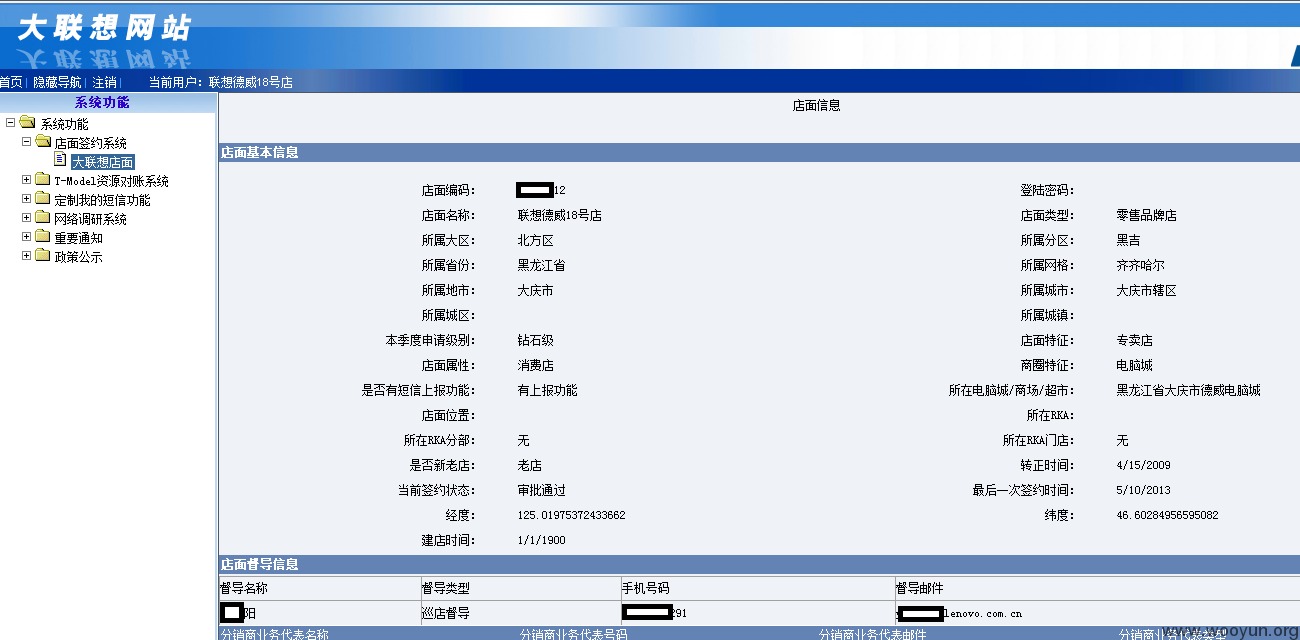Click the 系统功能 folder icon
This screenshot has height=640, width=1300.
click(x=27, y=123)
